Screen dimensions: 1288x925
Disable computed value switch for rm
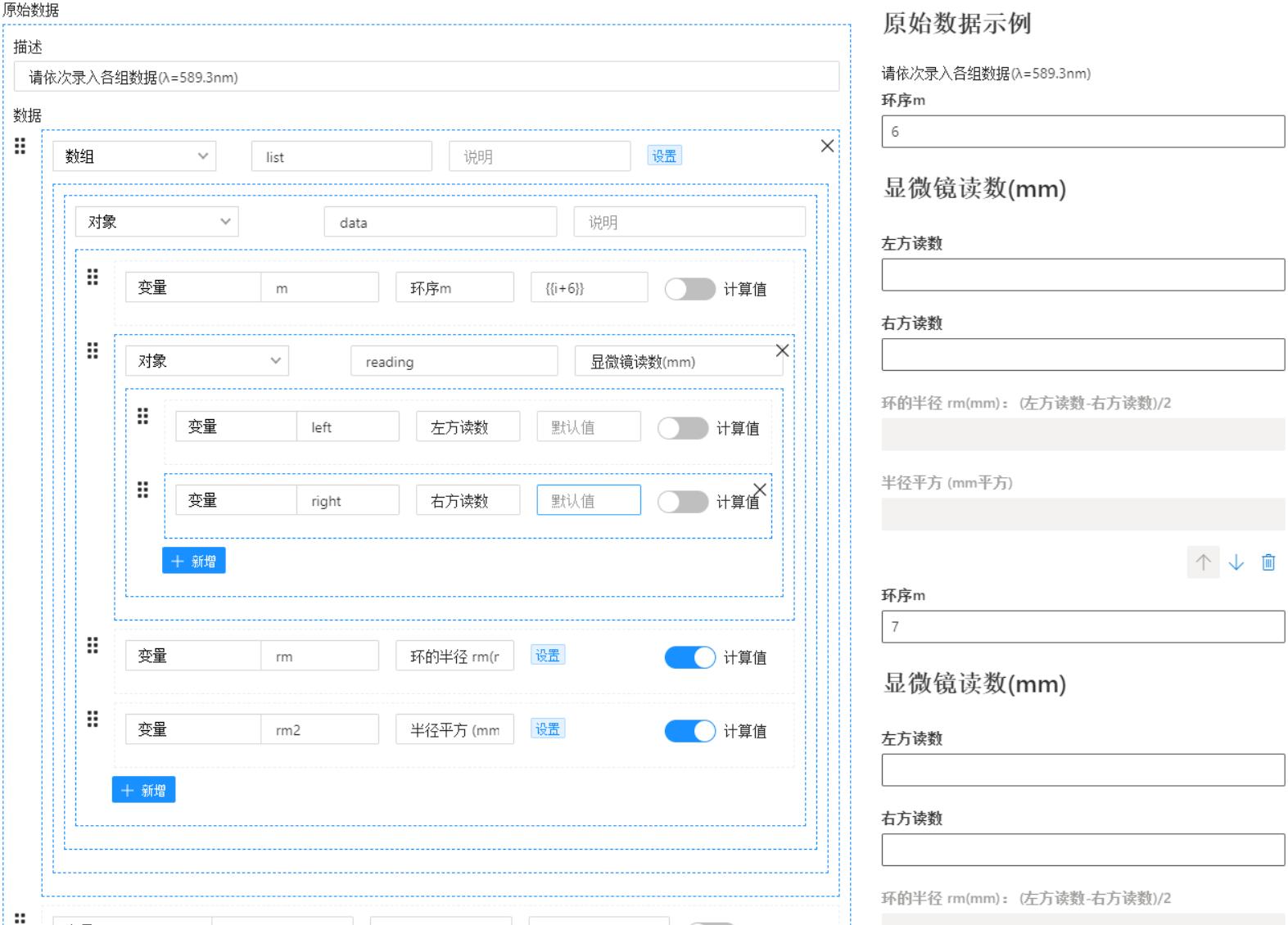(689, 657)
